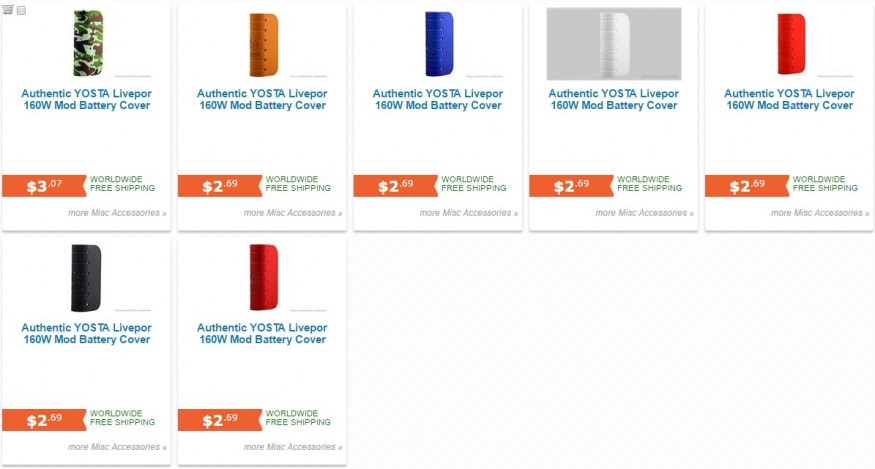Follow 'more Misc Accessories' under the orange cover
Screen dimensions: 875x469
click(293, 213)
